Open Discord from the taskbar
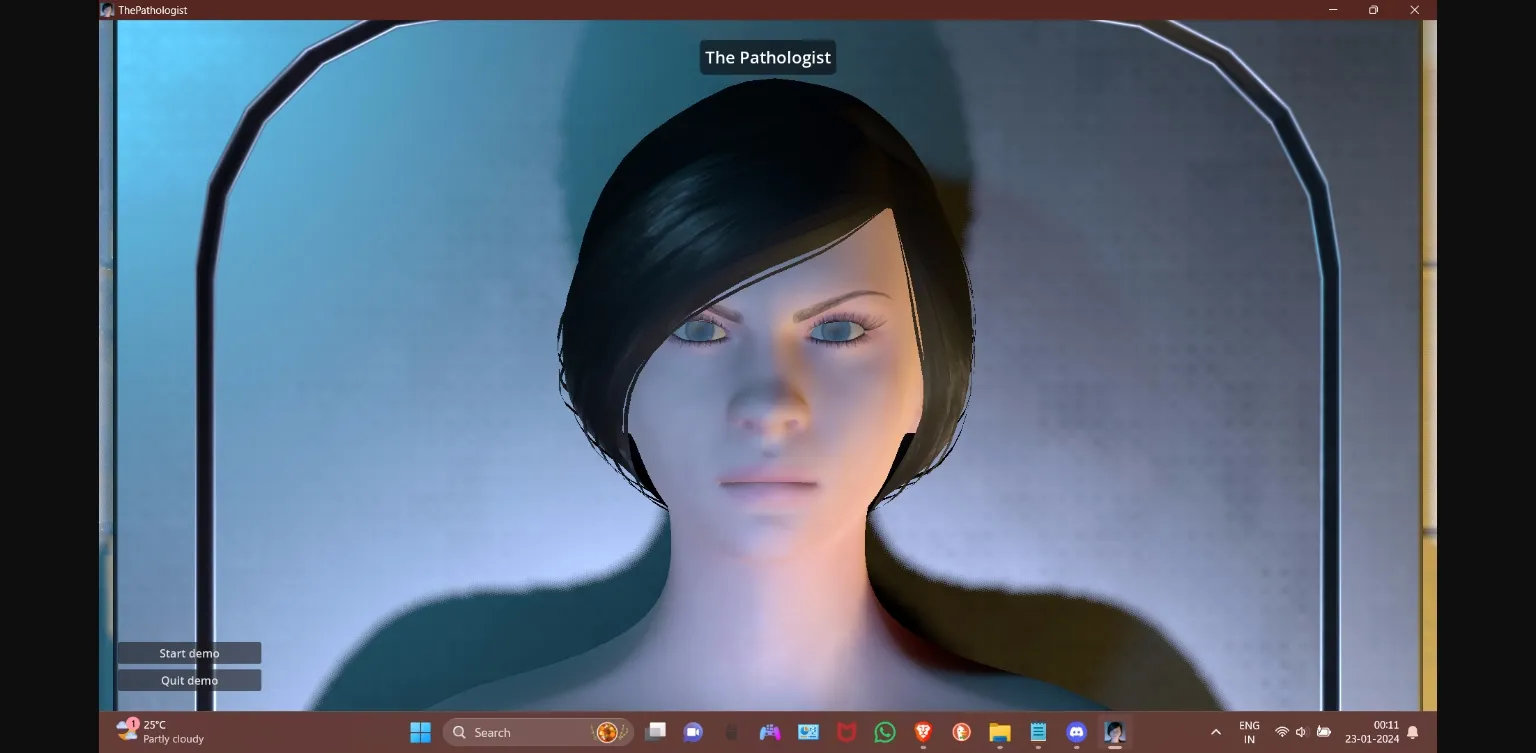 [1076, 732]
